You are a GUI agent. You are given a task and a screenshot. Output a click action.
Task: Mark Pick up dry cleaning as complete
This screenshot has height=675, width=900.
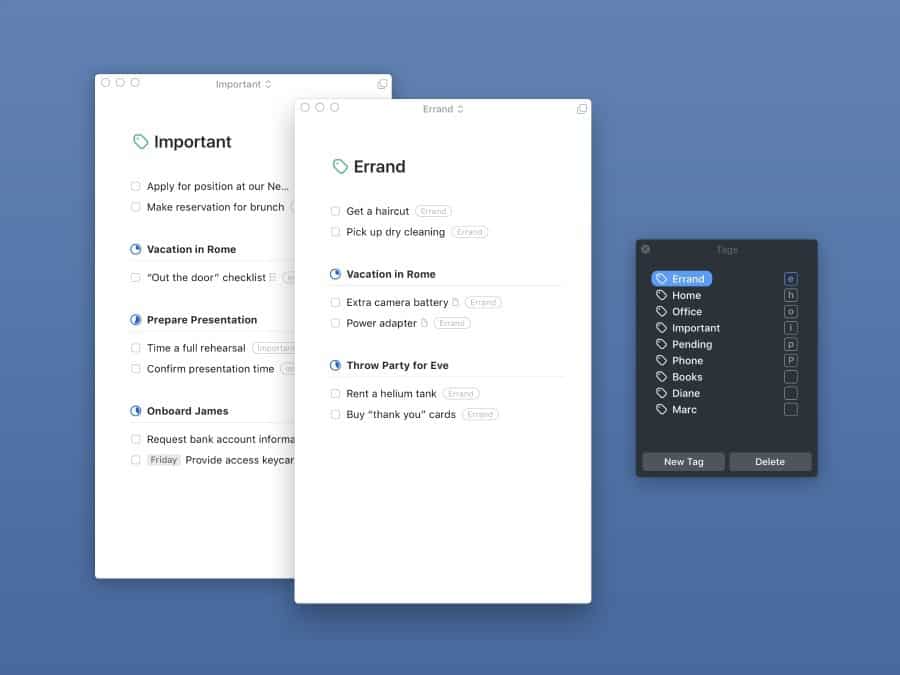[x=336, y=232]
